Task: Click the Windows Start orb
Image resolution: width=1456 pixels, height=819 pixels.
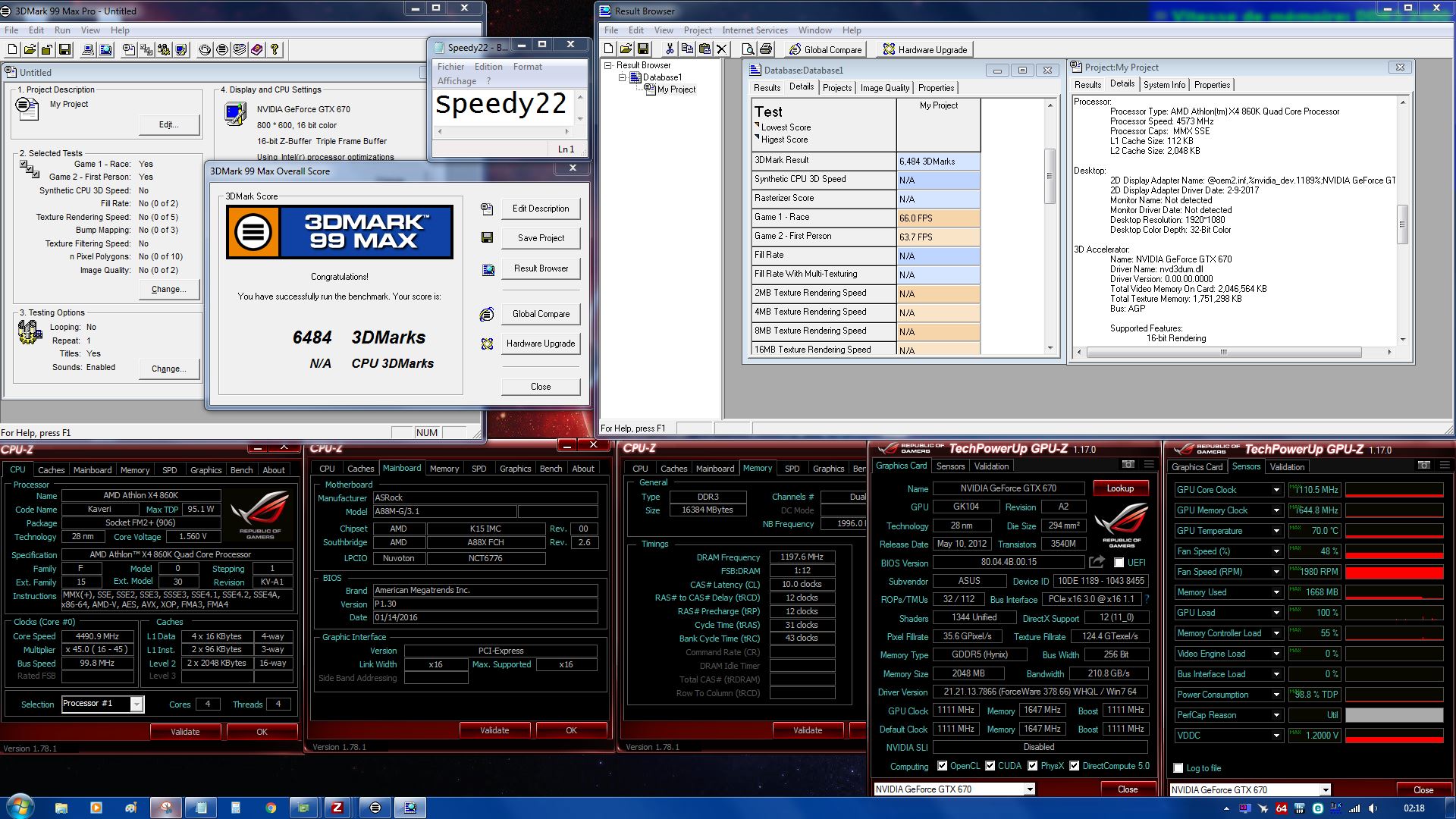Action: coord(20,807)
